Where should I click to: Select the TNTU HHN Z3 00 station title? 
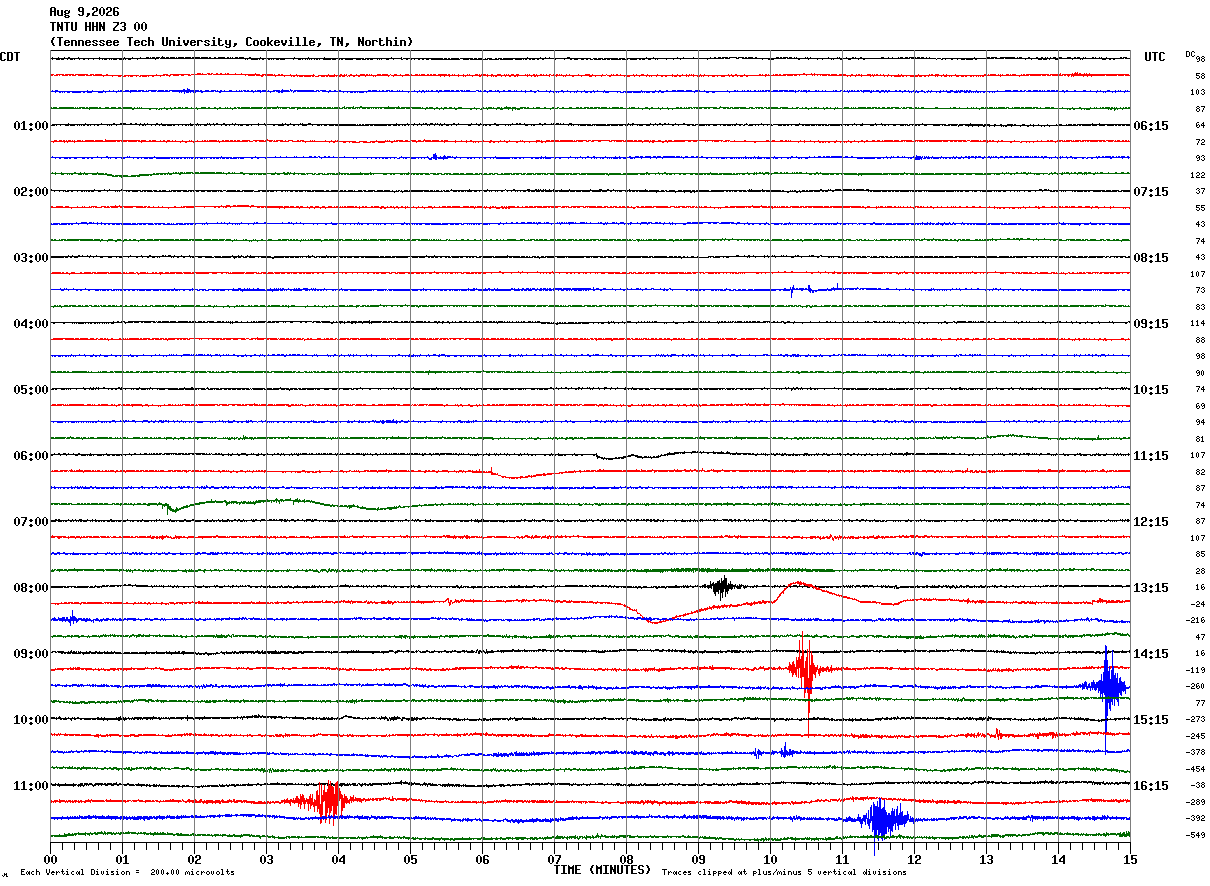click(98, 27)
